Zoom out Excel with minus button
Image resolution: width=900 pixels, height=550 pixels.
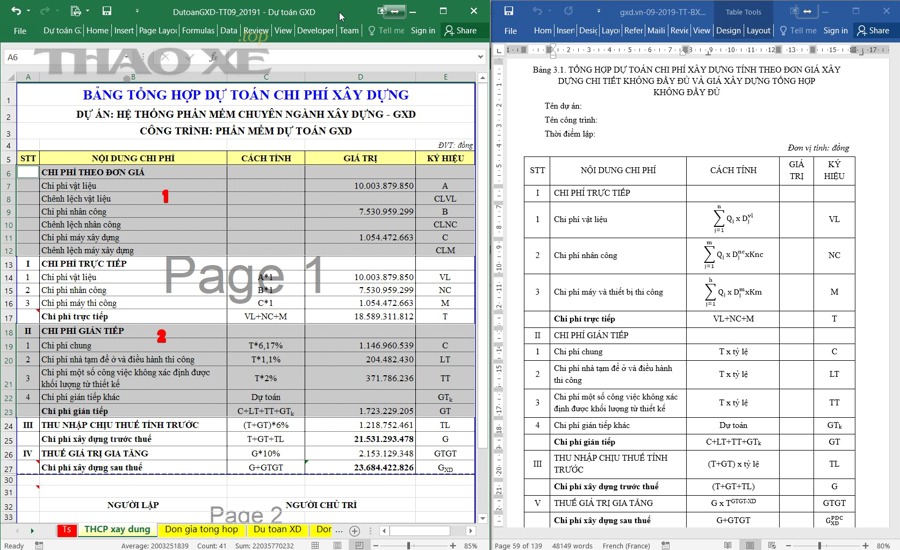pos(375,545)
